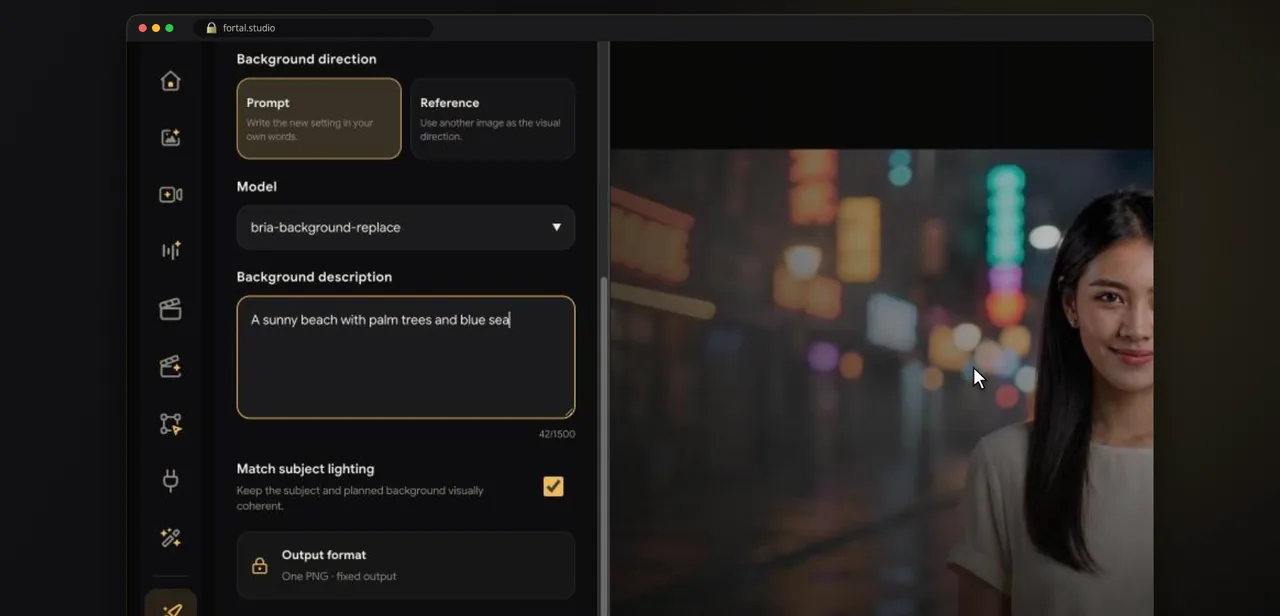Click the Output format card

(406, 565)
